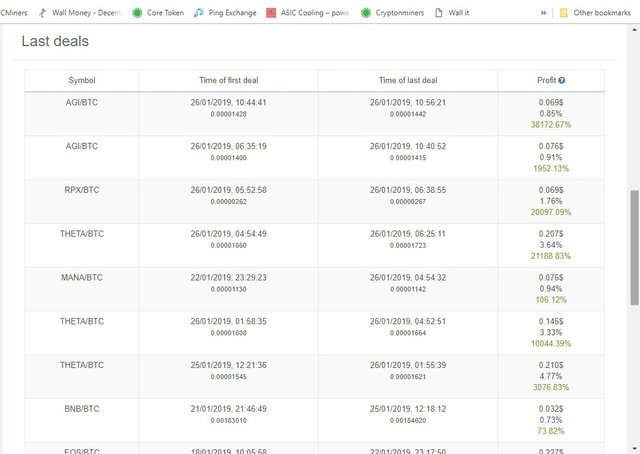640x454 pixels.
Task: Click the Other bookmarks folder icon
Action: tap(564, 13)
